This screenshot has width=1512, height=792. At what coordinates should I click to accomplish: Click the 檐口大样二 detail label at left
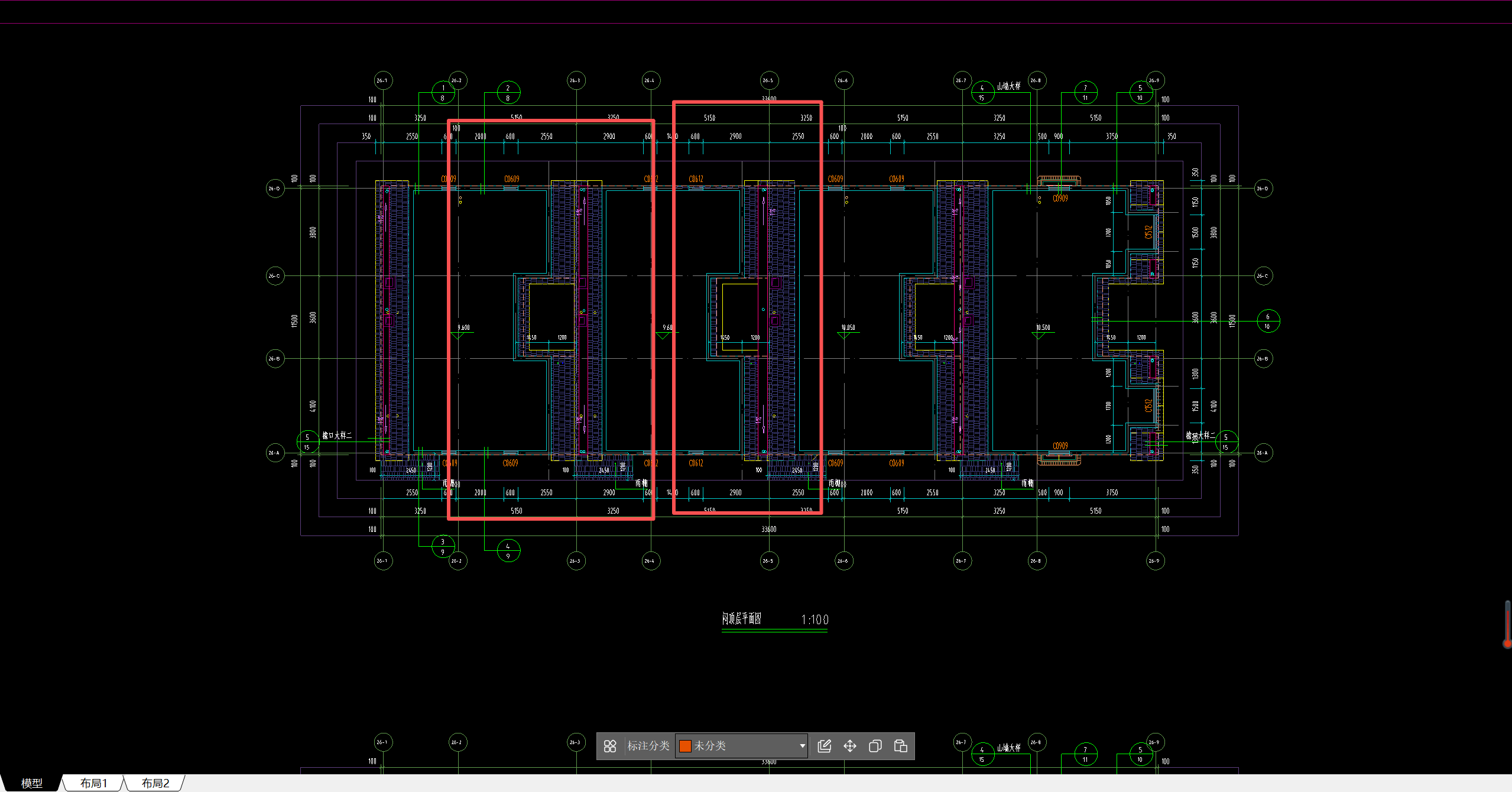pyautogui.click(x=337, y=436)
